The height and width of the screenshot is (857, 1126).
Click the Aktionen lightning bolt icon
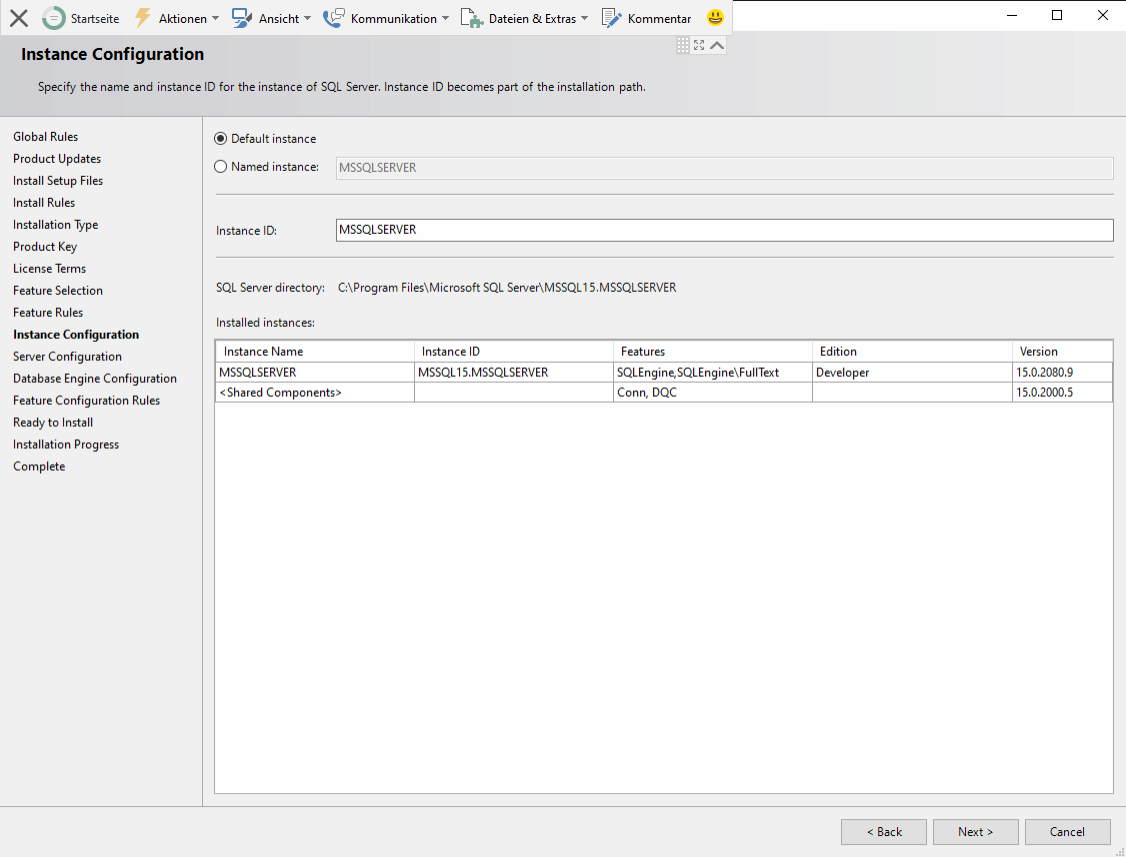[143, 18]
